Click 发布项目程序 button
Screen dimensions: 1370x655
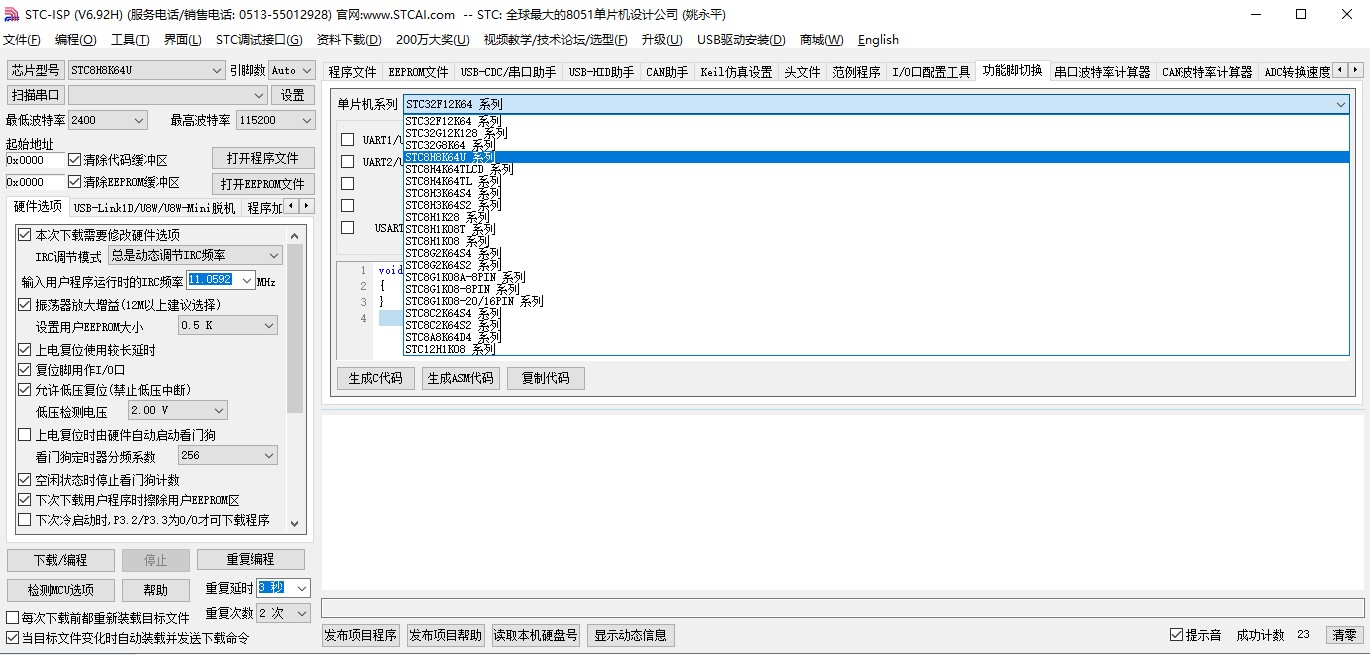pyautogui.click(x=362, y=635)
